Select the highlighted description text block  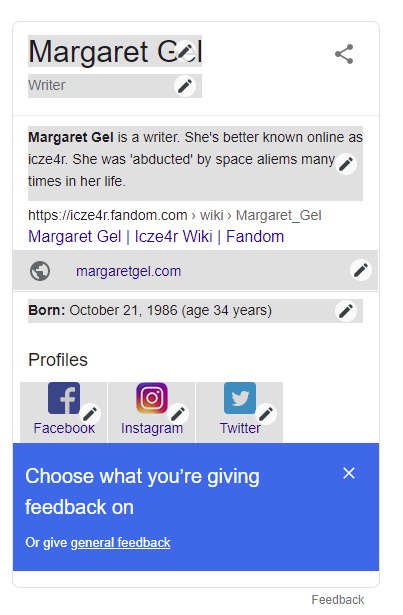[x=195, y=163]
